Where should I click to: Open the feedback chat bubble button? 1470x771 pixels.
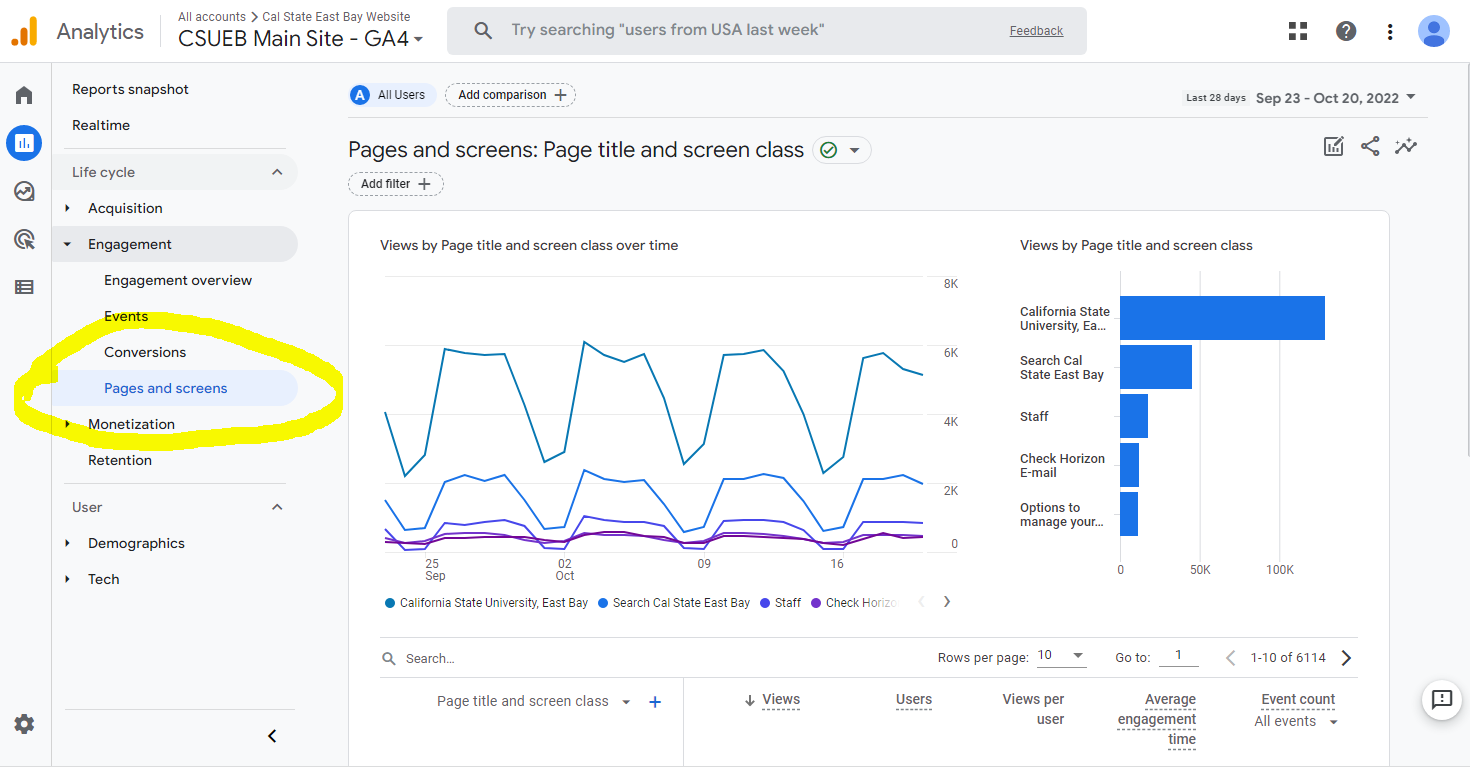click(1441, 700)
